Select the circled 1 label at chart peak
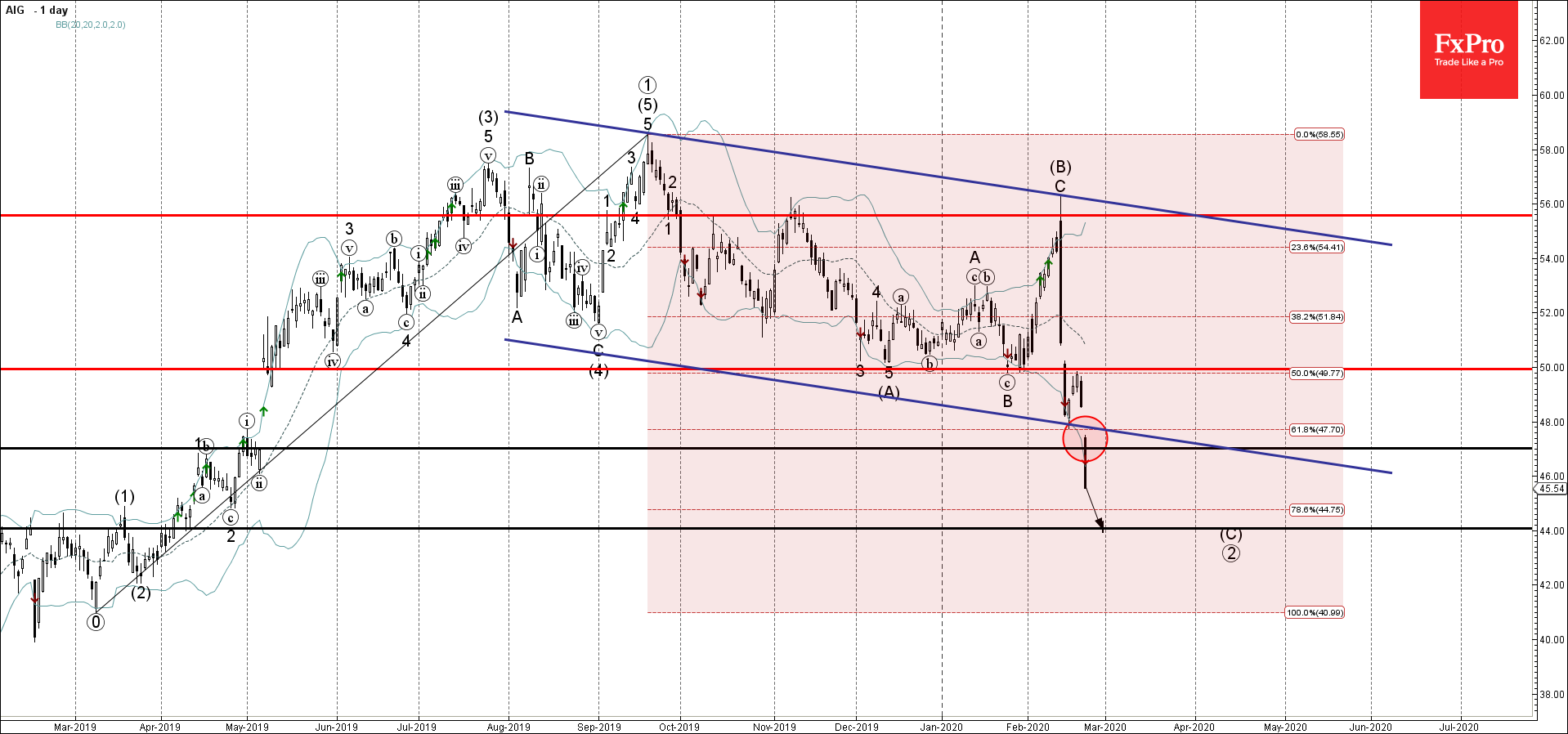1568x734 pixels. pyautogui.click(x=647, y=85)
